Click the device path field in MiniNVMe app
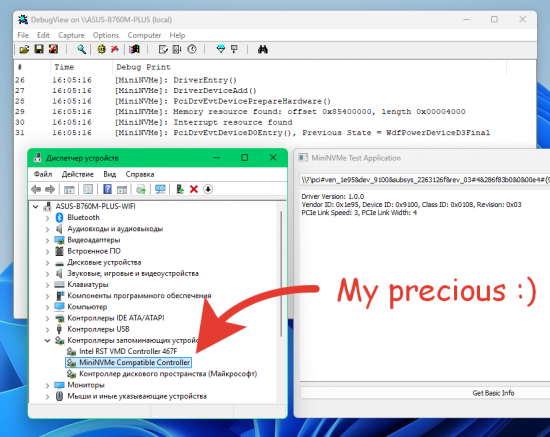Viewport: 550px width, 437px height. [x=424, y=180]
